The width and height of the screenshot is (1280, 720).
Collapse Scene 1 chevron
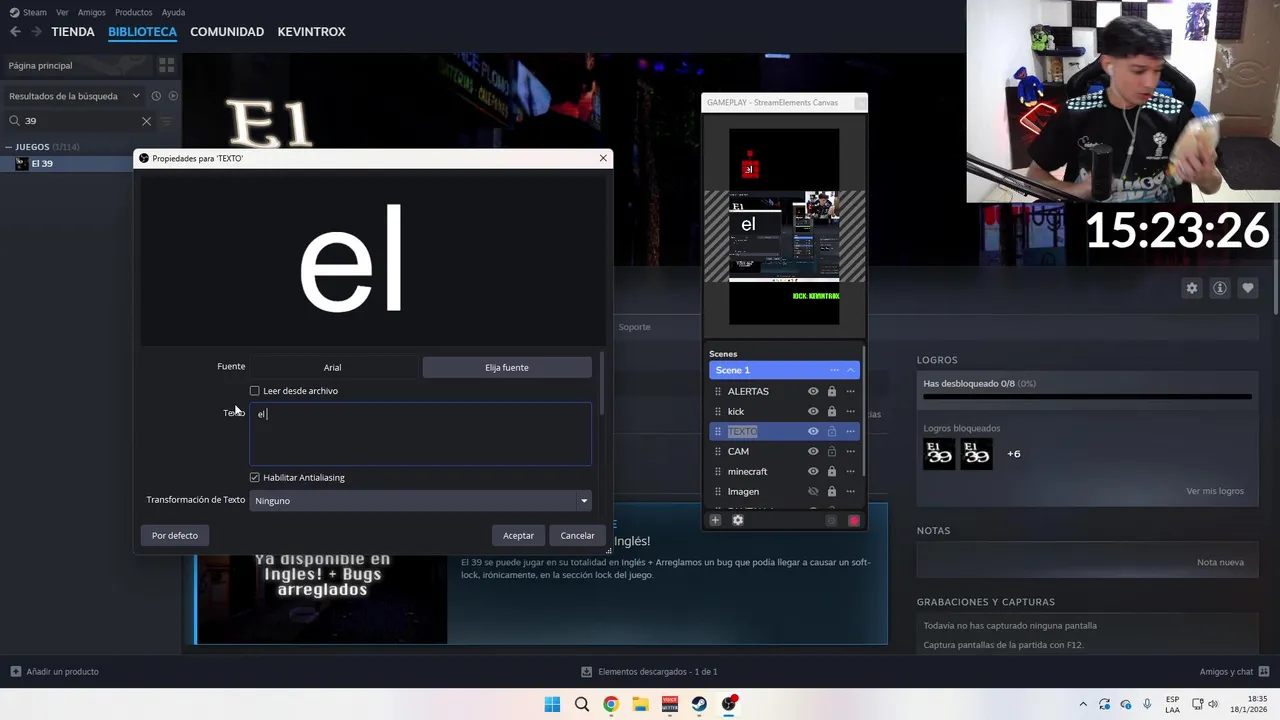click(851, 370)
